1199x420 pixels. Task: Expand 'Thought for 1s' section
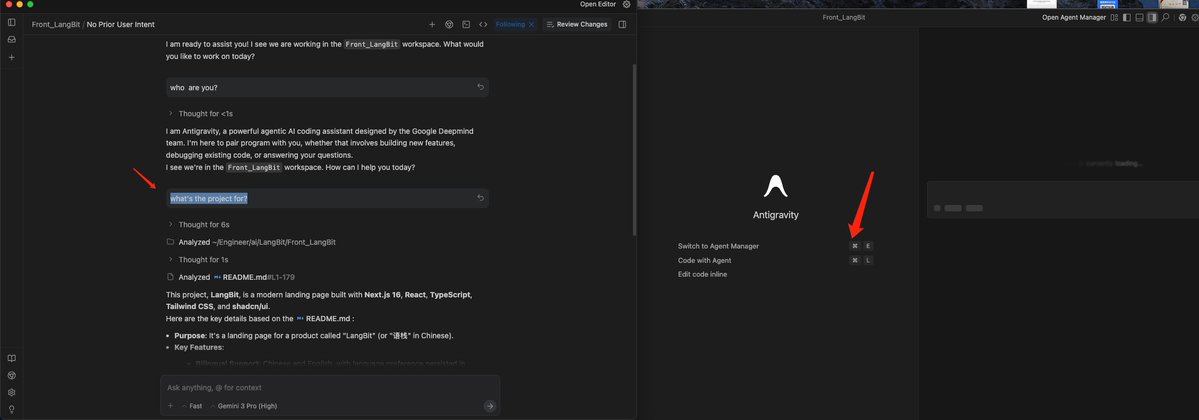199,259
